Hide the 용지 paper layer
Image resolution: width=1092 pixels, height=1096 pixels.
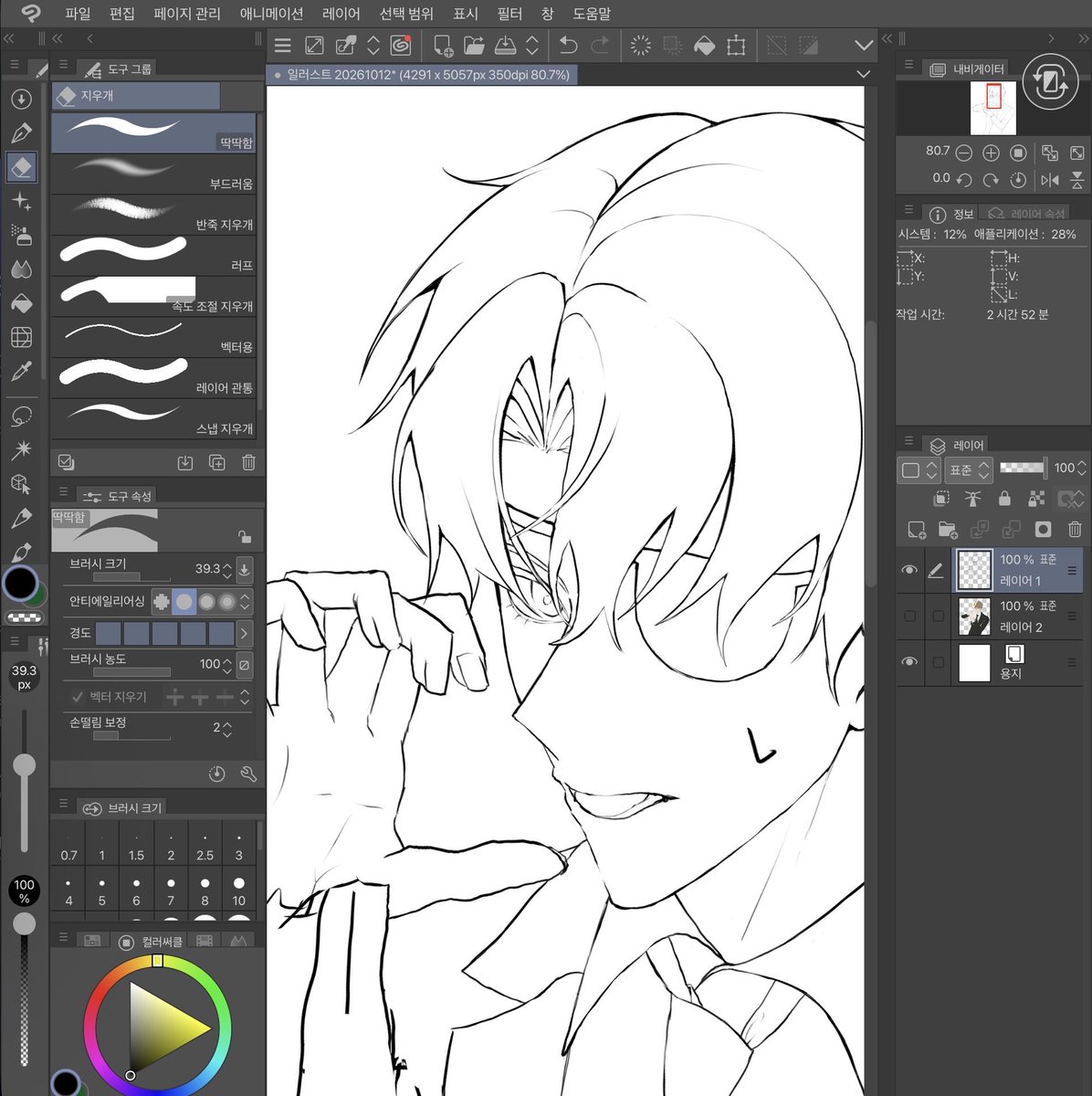(x=909, y=662)
